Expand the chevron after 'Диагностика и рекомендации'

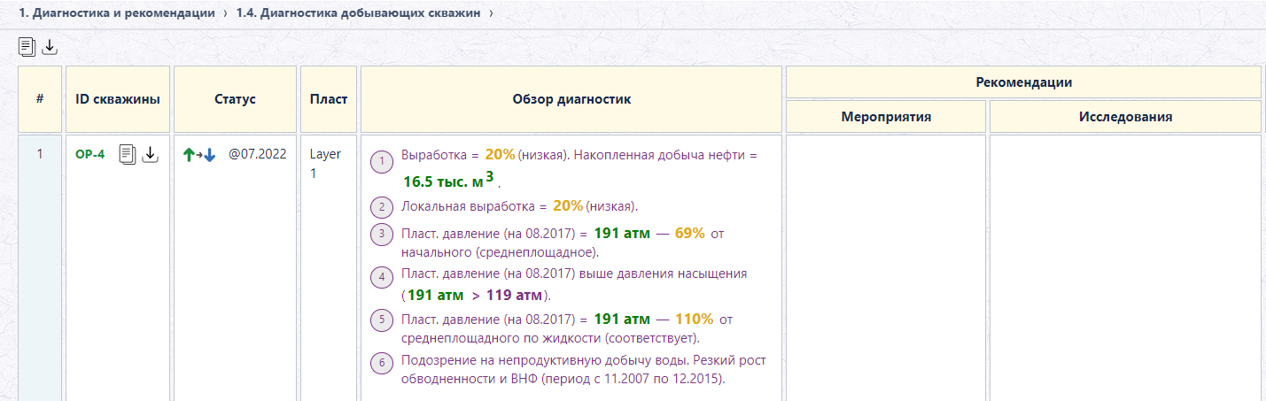(x=225, y=13)
